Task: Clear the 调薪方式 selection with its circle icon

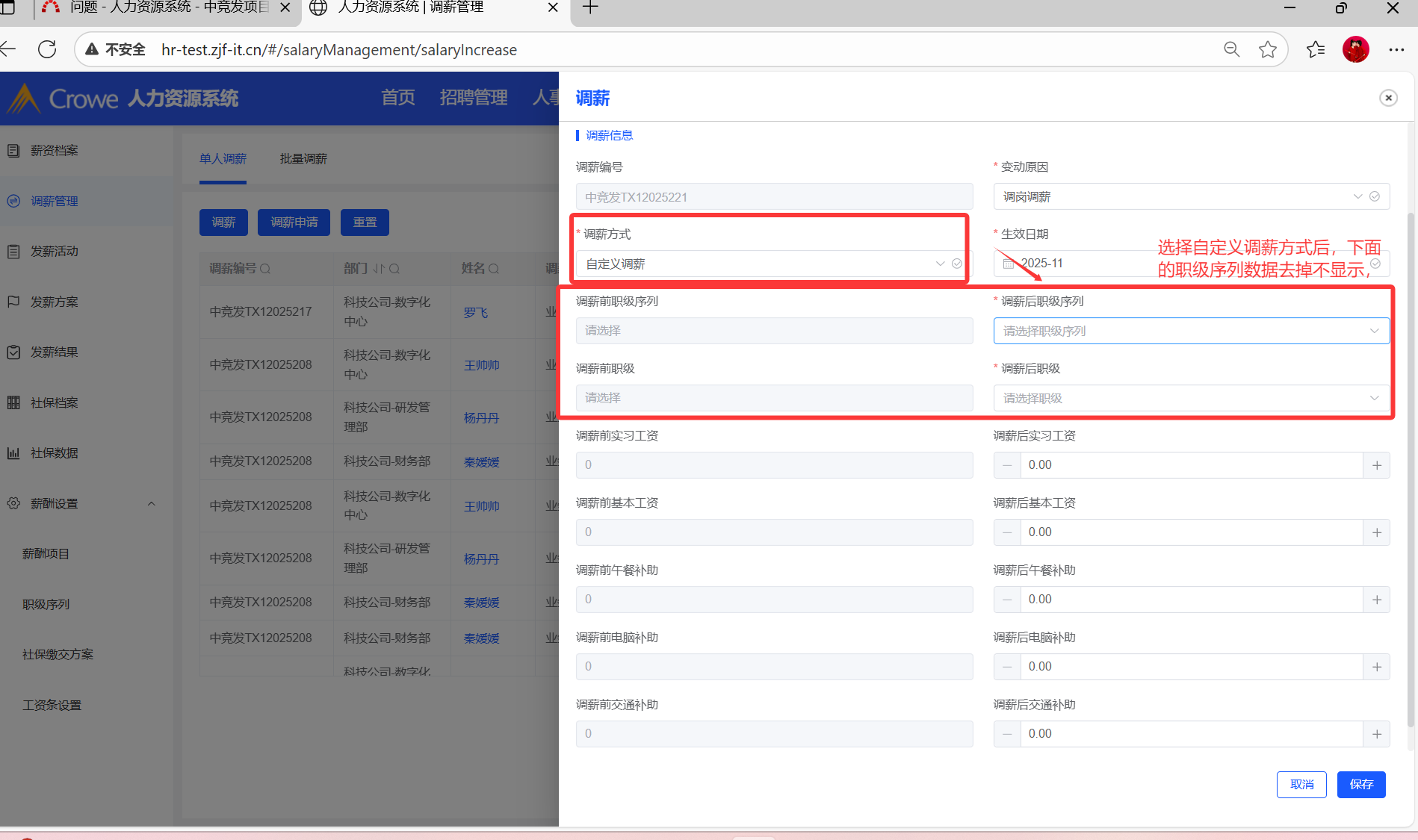Action: [957, 264]
